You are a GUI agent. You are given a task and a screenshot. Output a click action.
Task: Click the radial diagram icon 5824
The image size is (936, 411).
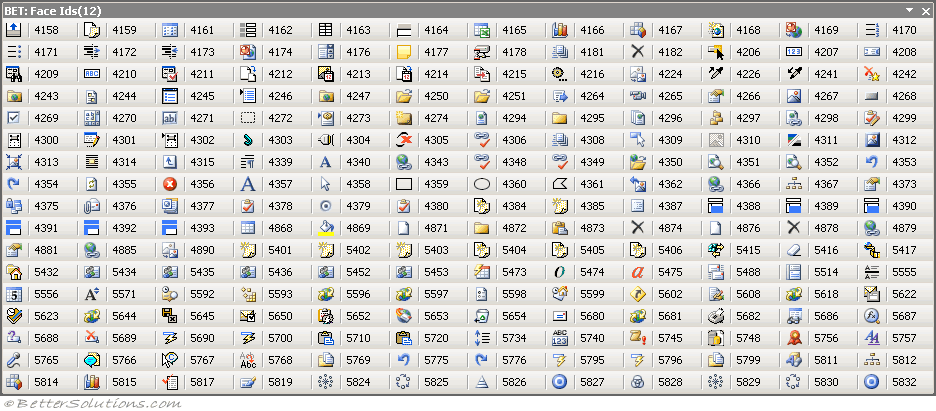point(325,382)
